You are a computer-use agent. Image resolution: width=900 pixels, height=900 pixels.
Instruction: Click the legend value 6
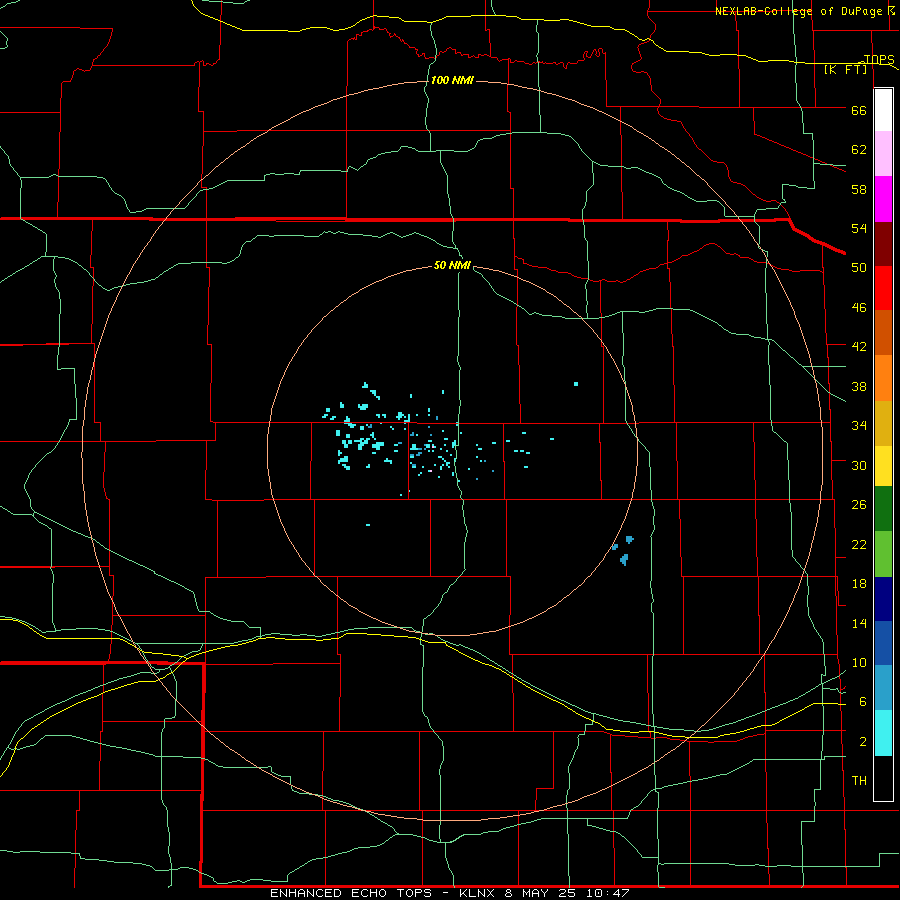coord(863,702)
